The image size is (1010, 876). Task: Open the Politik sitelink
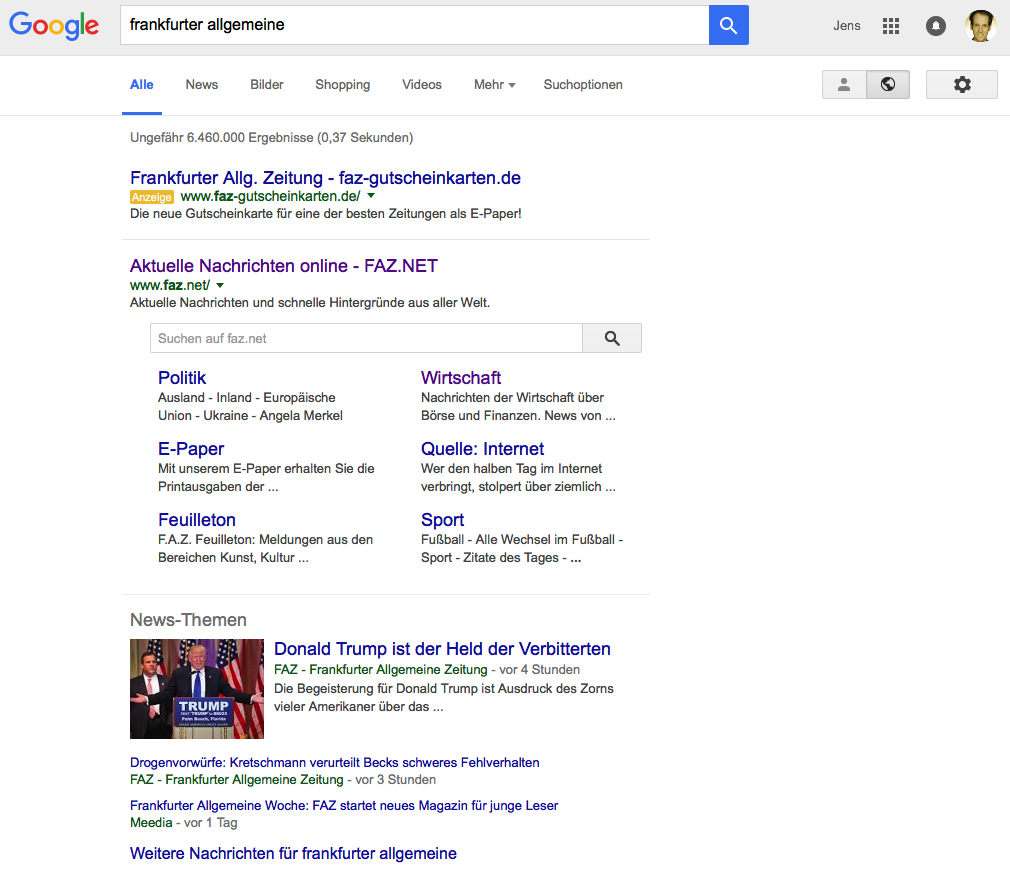coord(182,378)
